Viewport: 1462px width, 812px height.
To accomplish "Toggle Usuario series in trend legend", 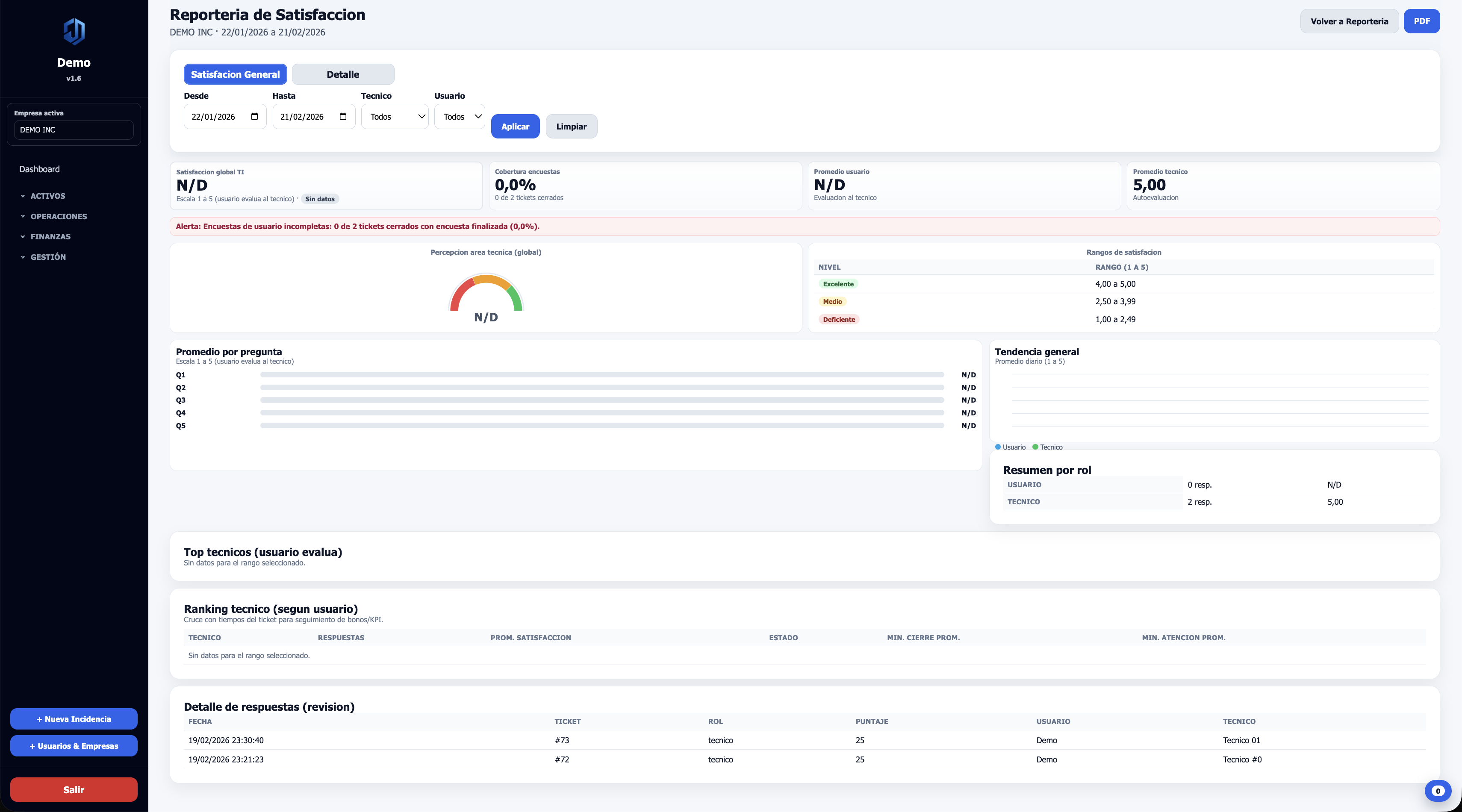I will [1010, 447].
